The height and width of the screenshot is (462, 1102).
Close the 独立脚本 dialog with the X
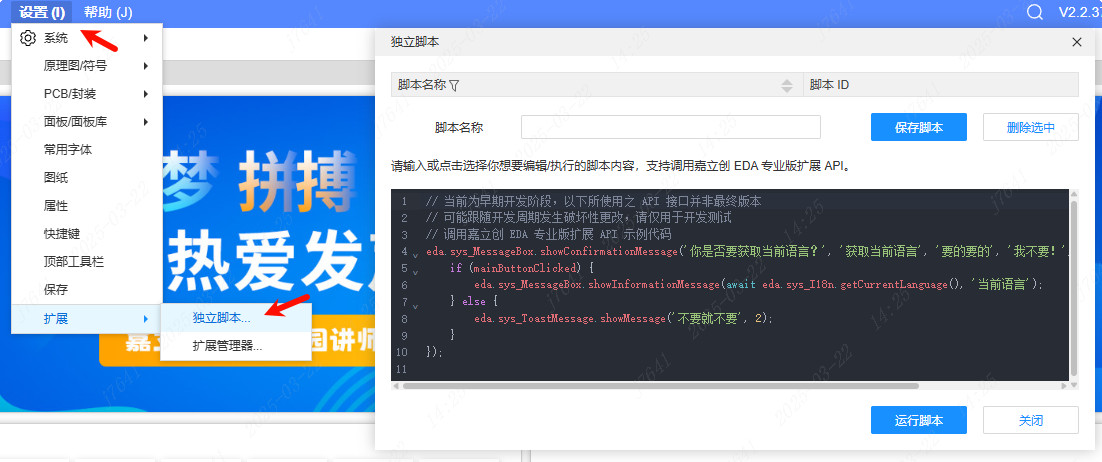pyautogui.click(x=1077, y=42)
